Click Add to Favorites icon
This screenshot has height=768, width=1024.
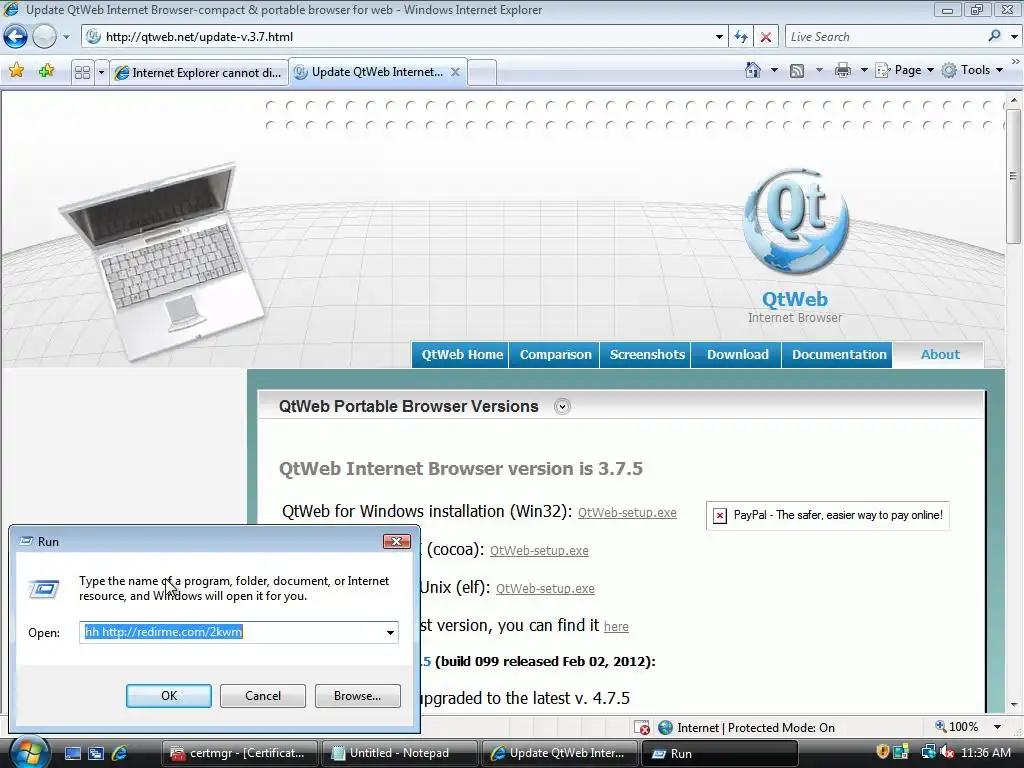click(x=46, y=71)
